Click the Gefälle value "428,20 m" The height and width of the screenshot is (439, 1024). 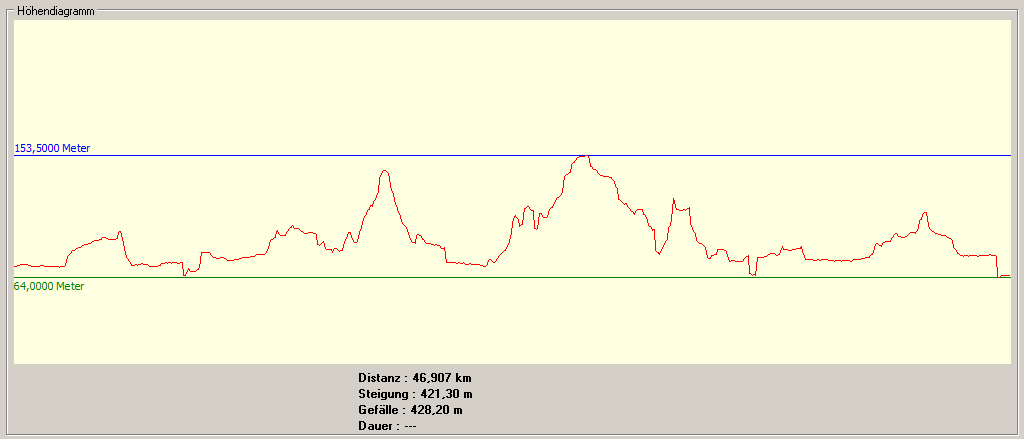tap(436, 410)
